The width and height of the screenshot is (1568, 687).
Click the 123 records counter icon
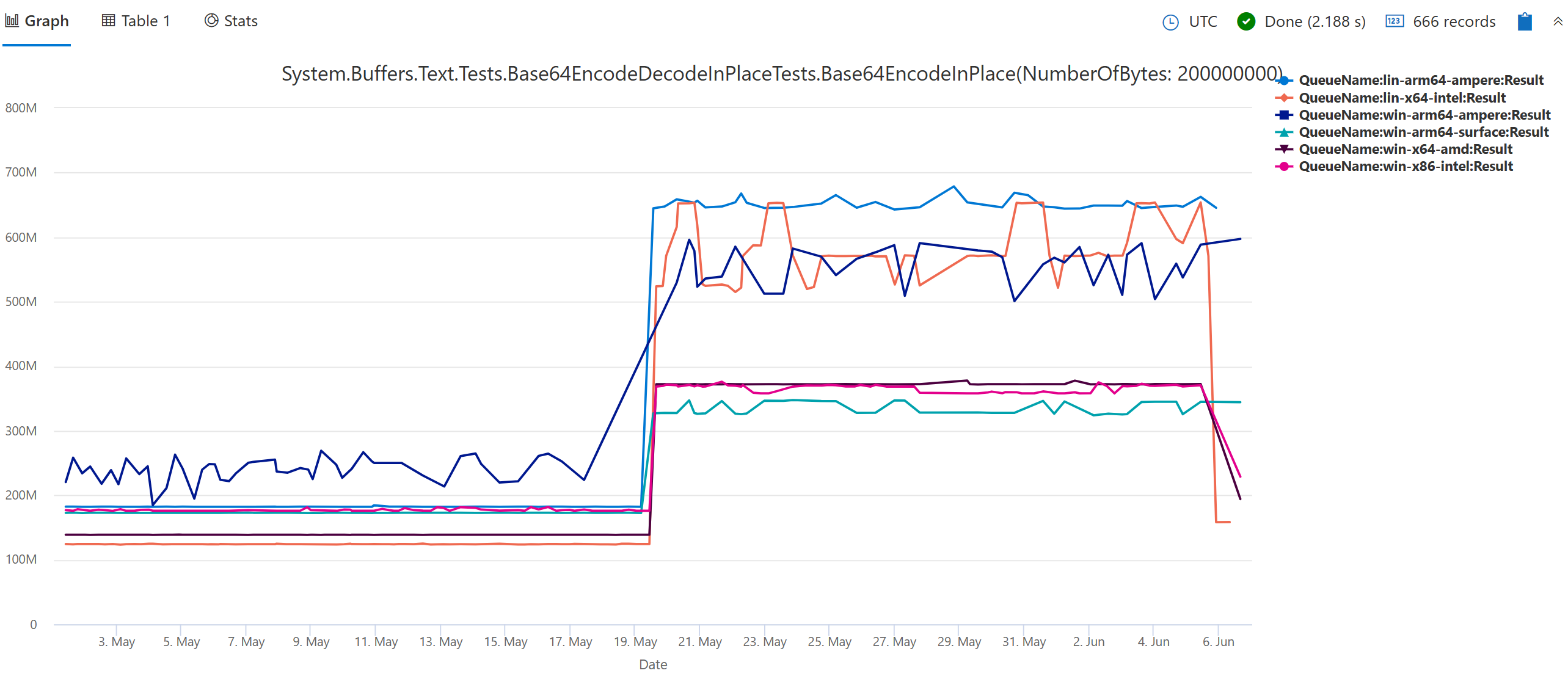pyautogui.click(x=1394, y=21)
